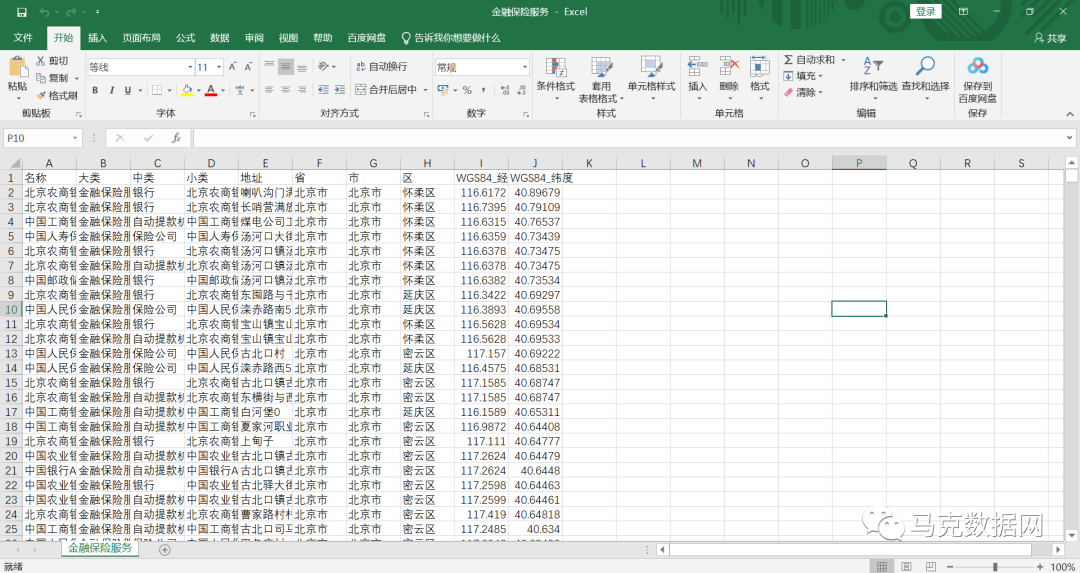Image resolution: width=1080 pixels, height=573 pixels.
Task: Expand the formula bar chevron
Action: pyautogui.click(x=1069, y=138)
